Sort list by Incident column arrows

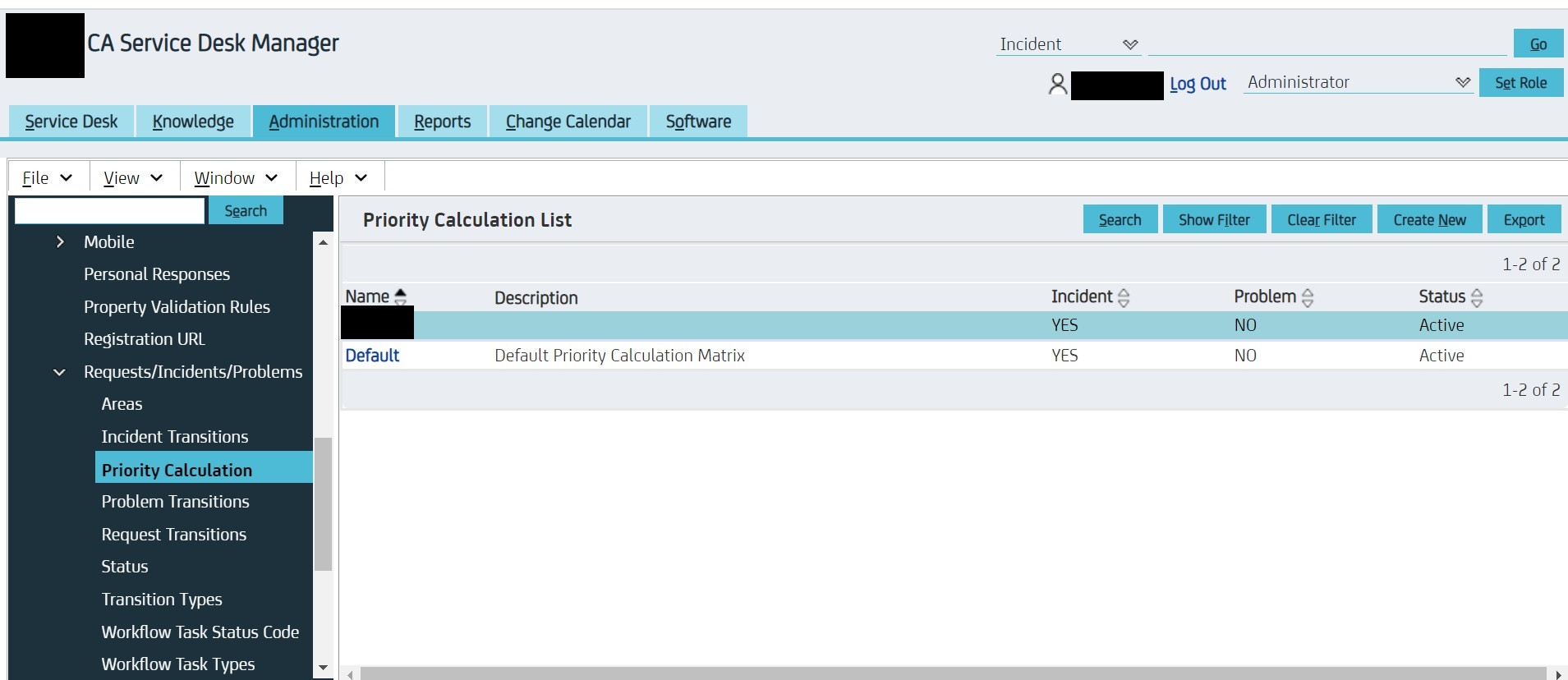(x=1124, y=297)
